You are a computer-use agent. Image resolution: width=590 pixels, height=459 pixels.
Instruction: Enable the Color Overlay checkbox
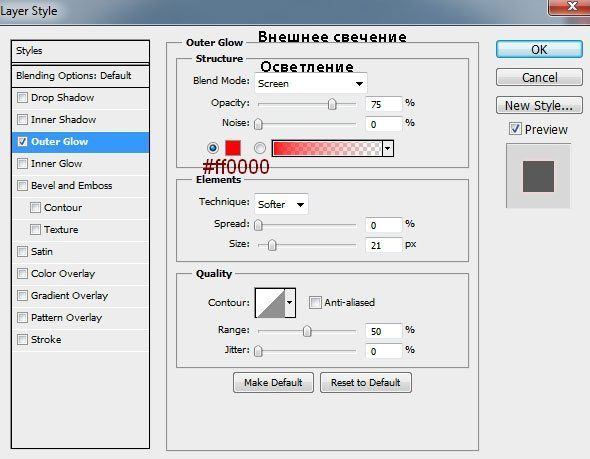pyautogui.click(x=22, y=274)
